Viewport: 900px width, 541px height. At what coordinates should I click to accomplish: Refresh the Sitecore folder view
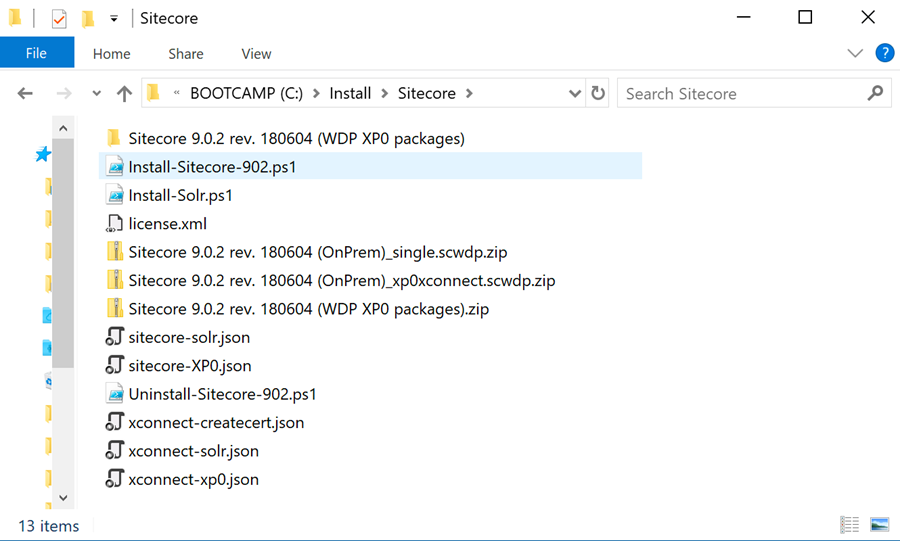pyautogui.click(x=598, y=93)
